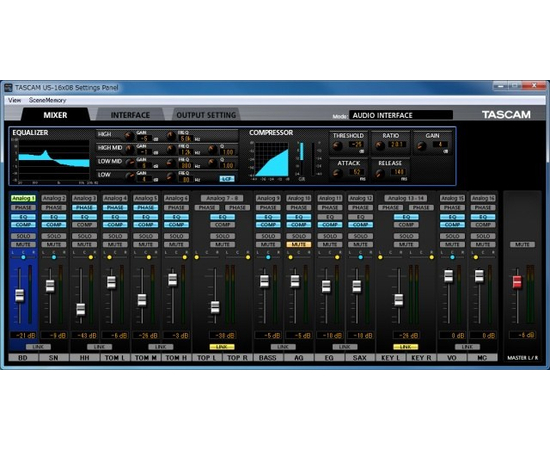550x450 pixels.
Task: Click the HH channel fader handle
Action: click(81, 309)
